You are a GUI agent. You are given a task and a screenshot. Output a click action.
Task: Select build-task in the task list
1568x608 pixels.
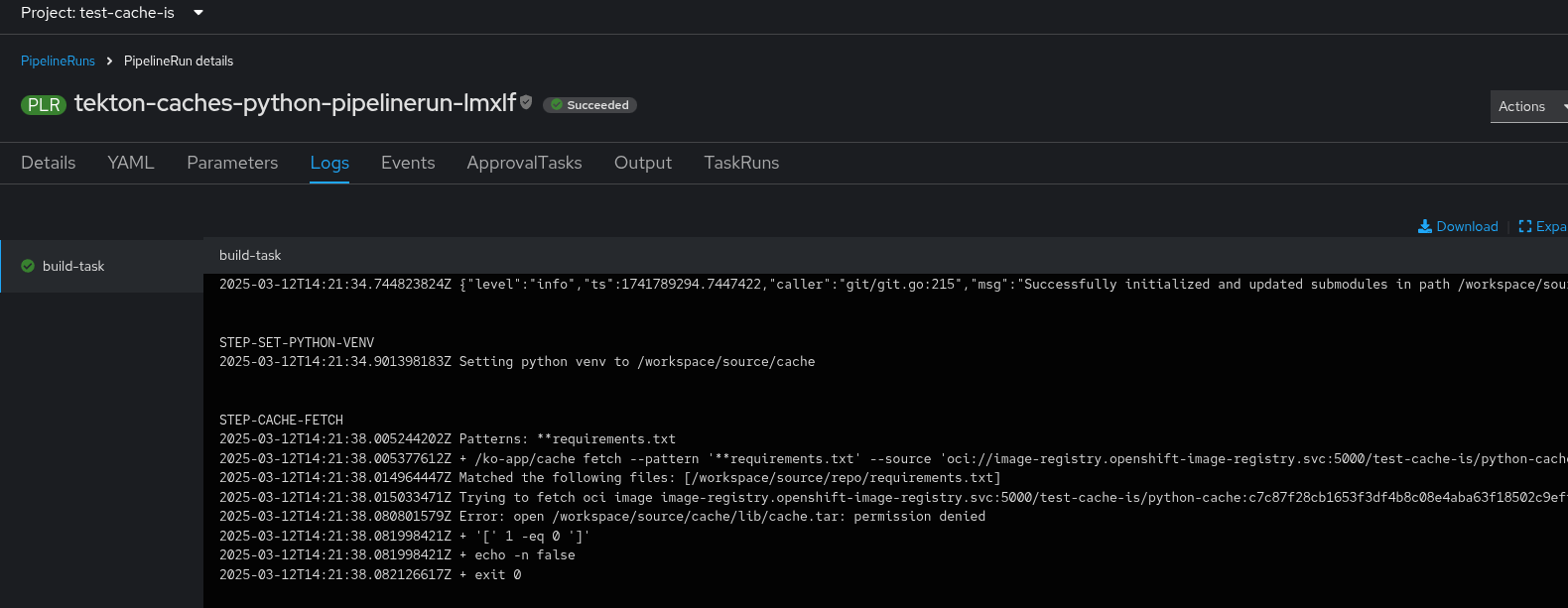point(73,266)
